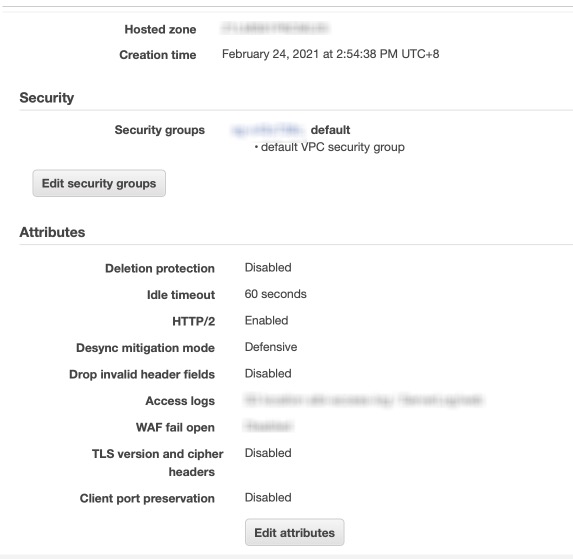573x559 pixels.
Task: Open the Edit attributes dialog
Action: [295, 532]
